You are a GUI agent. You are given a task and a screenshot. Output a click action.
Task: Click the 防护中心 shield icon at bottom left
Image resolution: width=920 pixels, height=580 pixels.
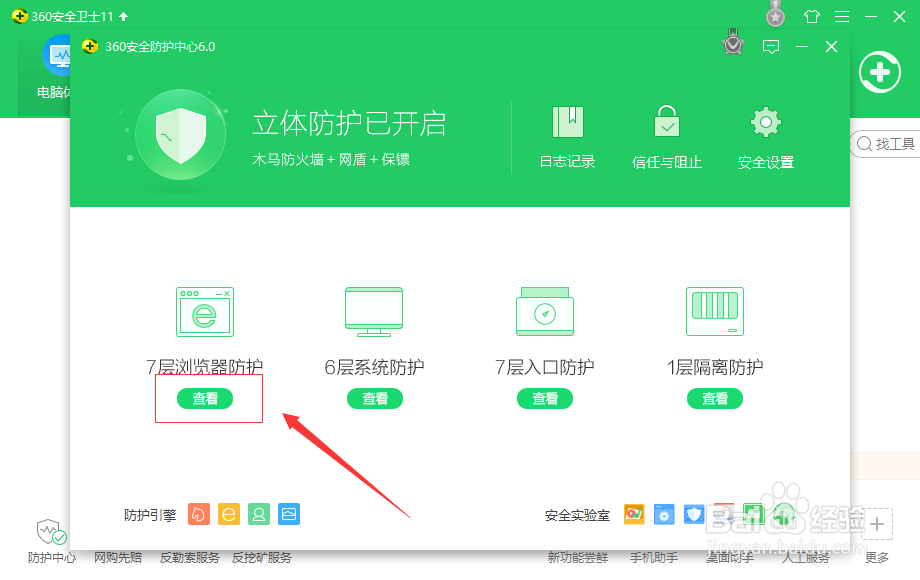52,531
